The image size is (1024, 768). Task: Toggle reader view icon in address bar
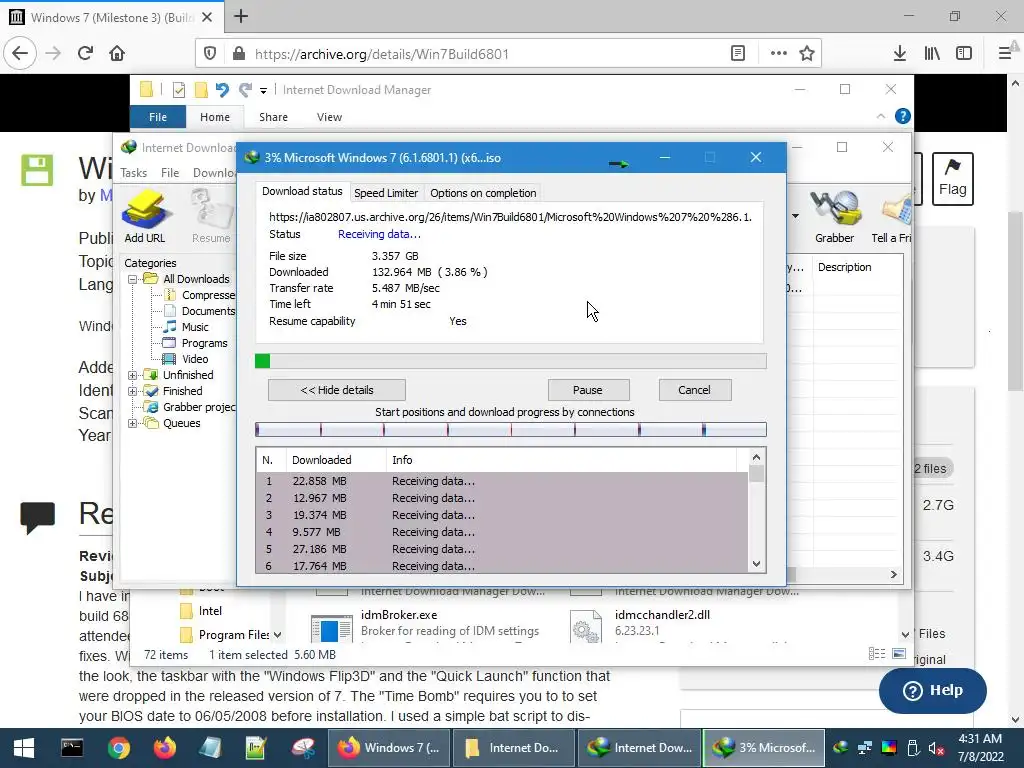pos(738,54)
